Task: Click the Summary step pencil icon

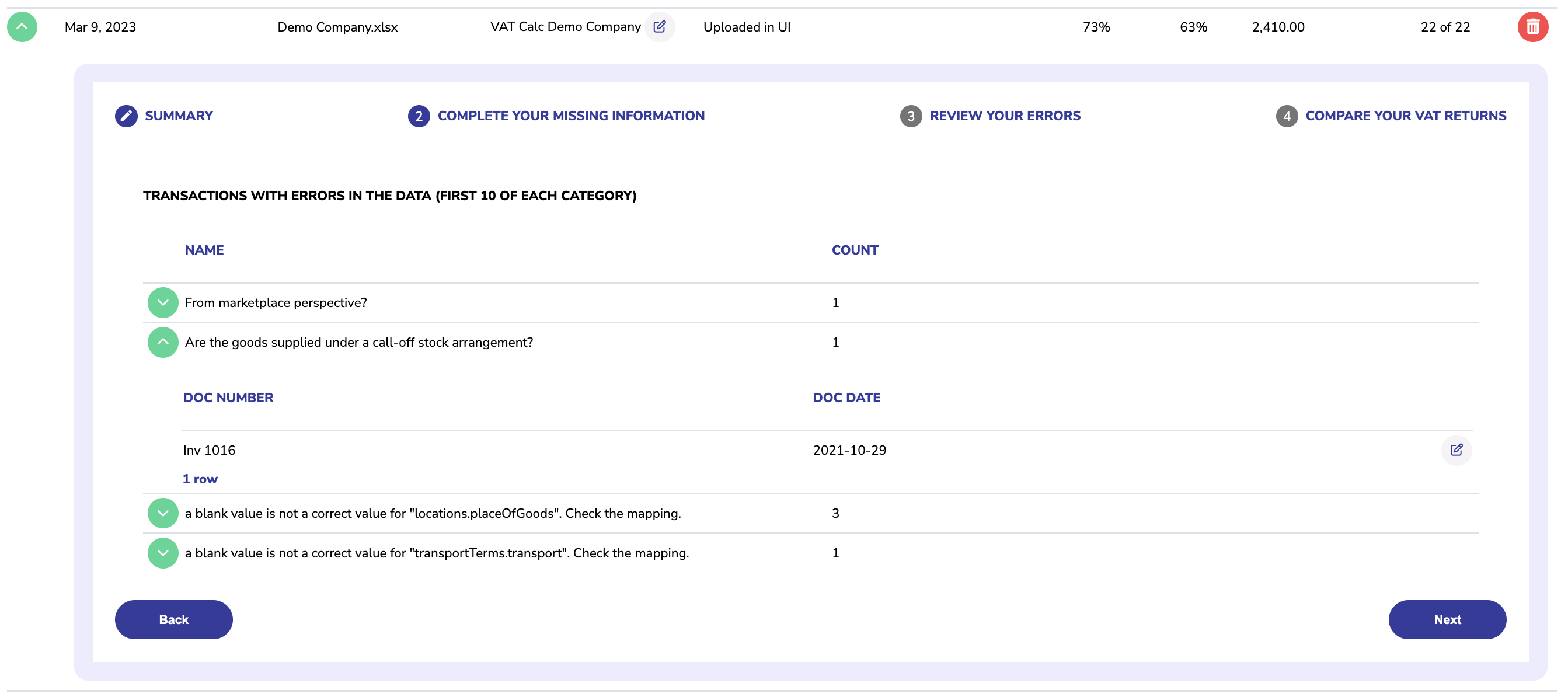Action: [x=126, y=116]
